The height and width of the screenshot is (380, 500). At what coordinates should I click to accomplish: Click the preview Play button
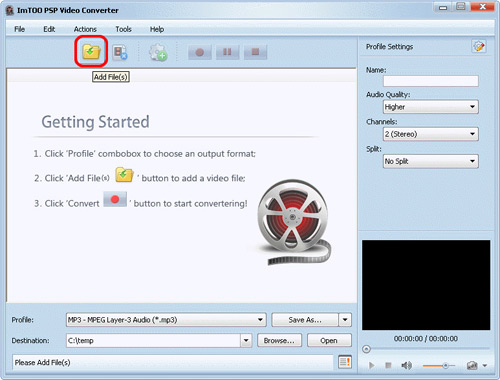pos(371,366)
